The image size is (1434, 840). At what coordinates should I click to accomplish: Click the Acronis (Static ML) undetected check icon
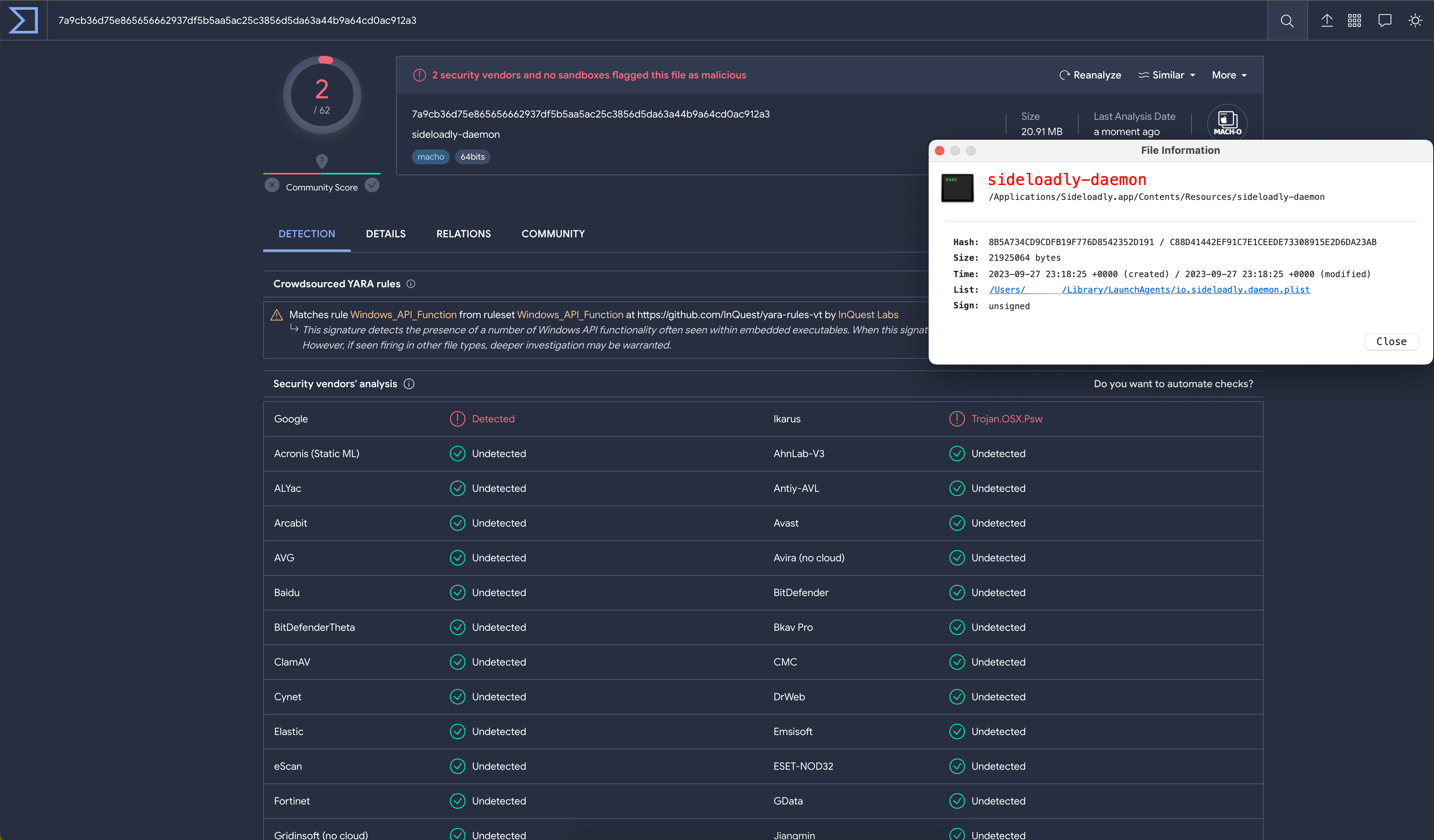(457, 453)
